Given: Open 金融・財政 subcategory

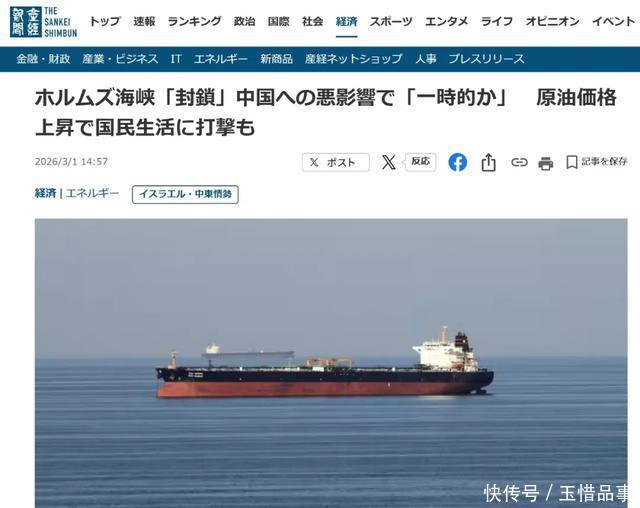Looking at the screenshot, I should click(x=43, y=59).
